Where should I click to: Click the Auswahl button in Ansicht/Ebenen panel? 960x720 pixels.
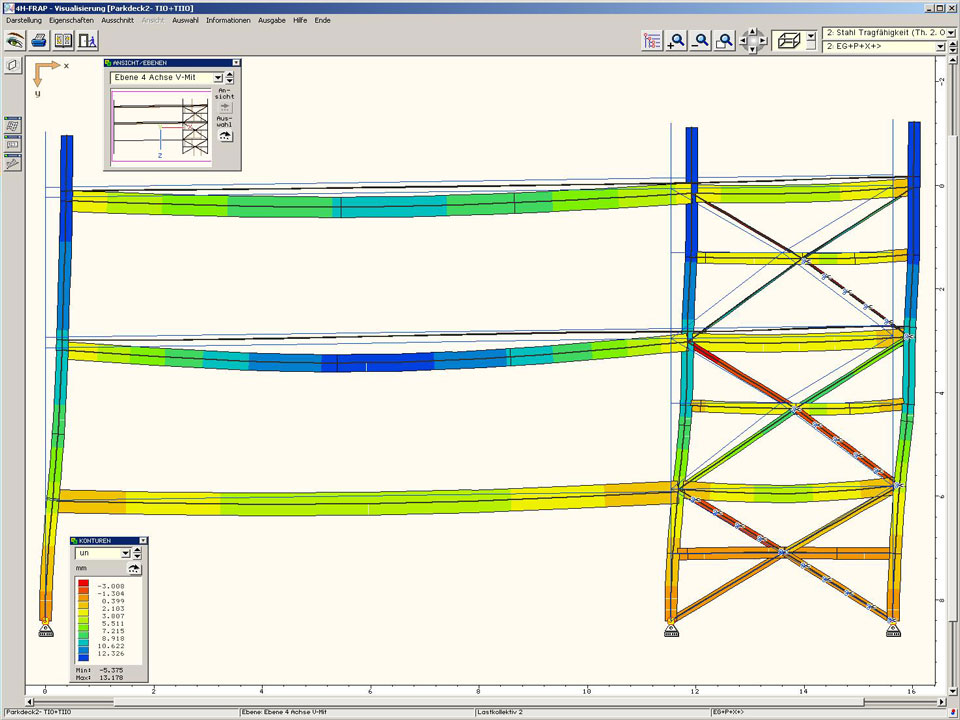225,135
